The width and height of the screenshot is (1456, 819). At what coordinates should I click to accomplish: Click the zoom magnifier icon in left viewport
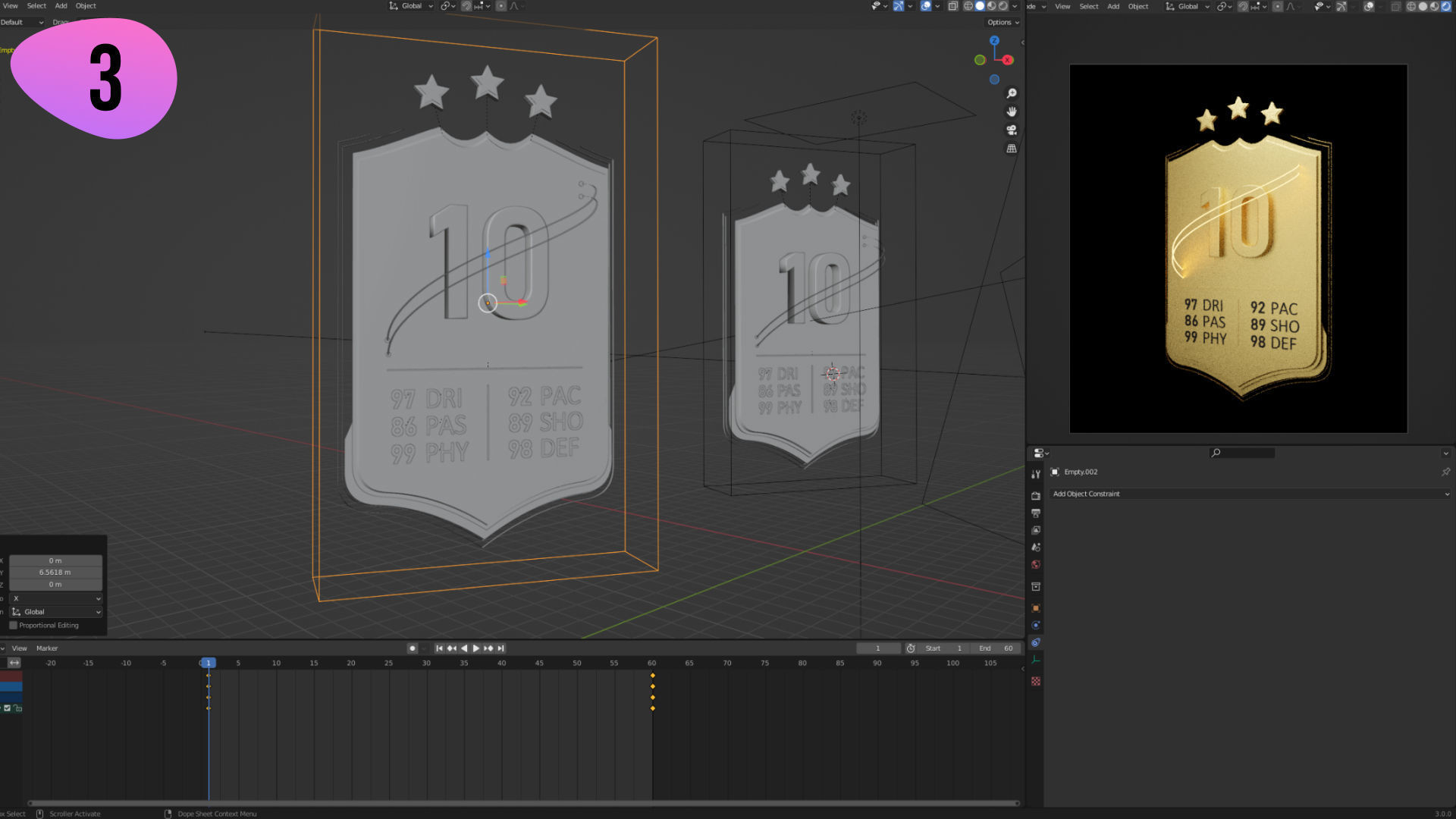(1011, 93)
